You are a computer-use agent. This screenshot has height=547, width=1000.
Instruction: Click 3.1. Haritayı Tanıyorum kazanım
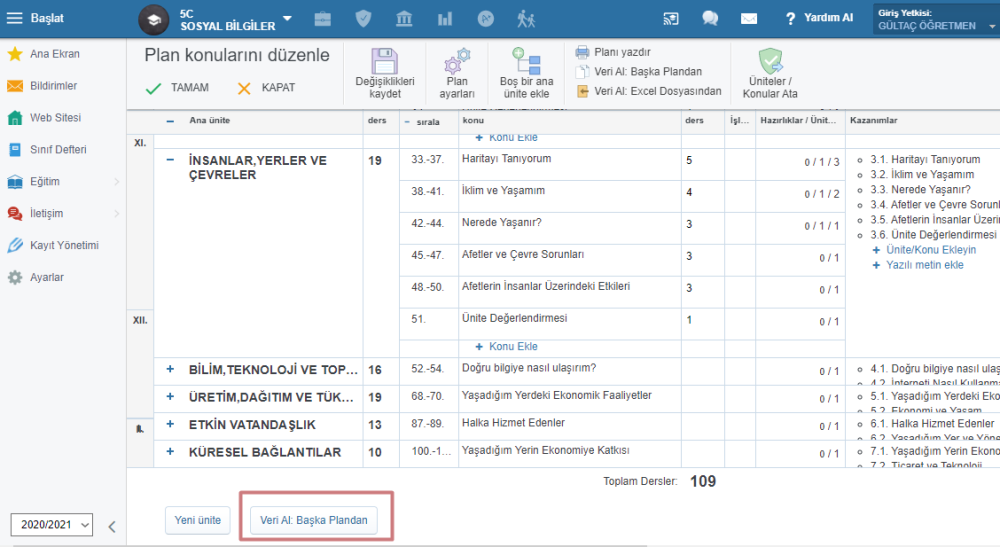click(925, 159)
